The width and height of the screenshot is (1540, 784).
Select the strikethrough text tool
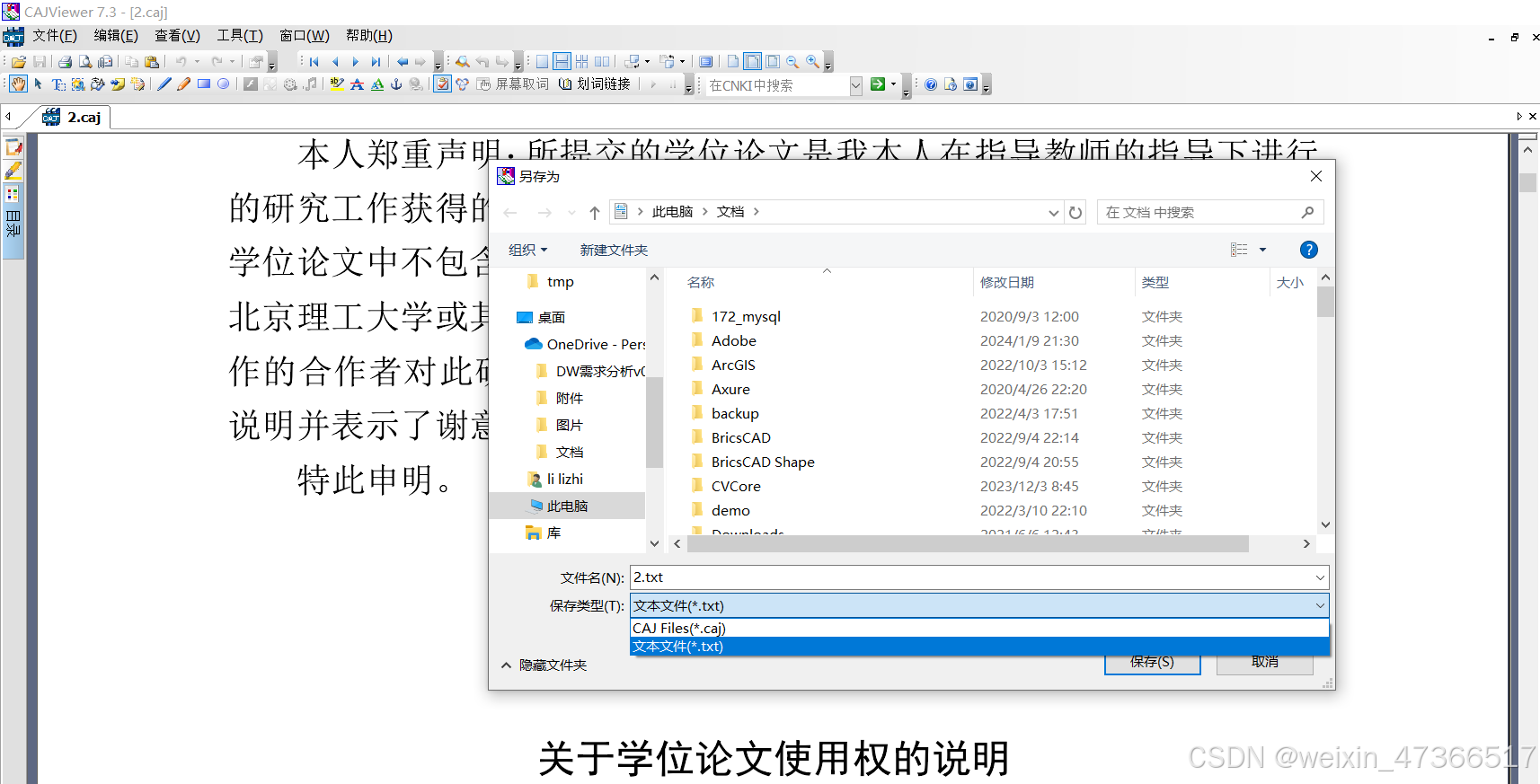click(x=357, y=84)
